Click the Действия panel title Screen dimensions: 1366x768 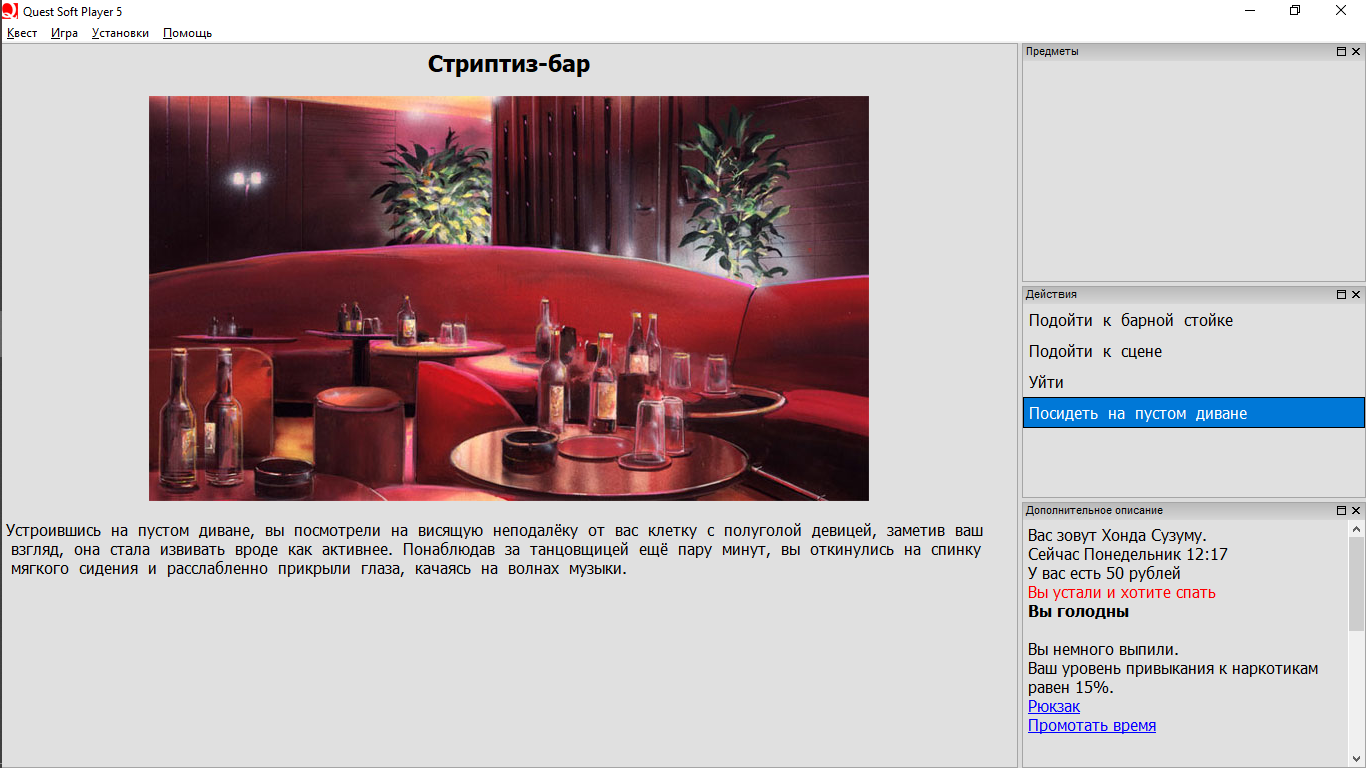(1051, 294)
